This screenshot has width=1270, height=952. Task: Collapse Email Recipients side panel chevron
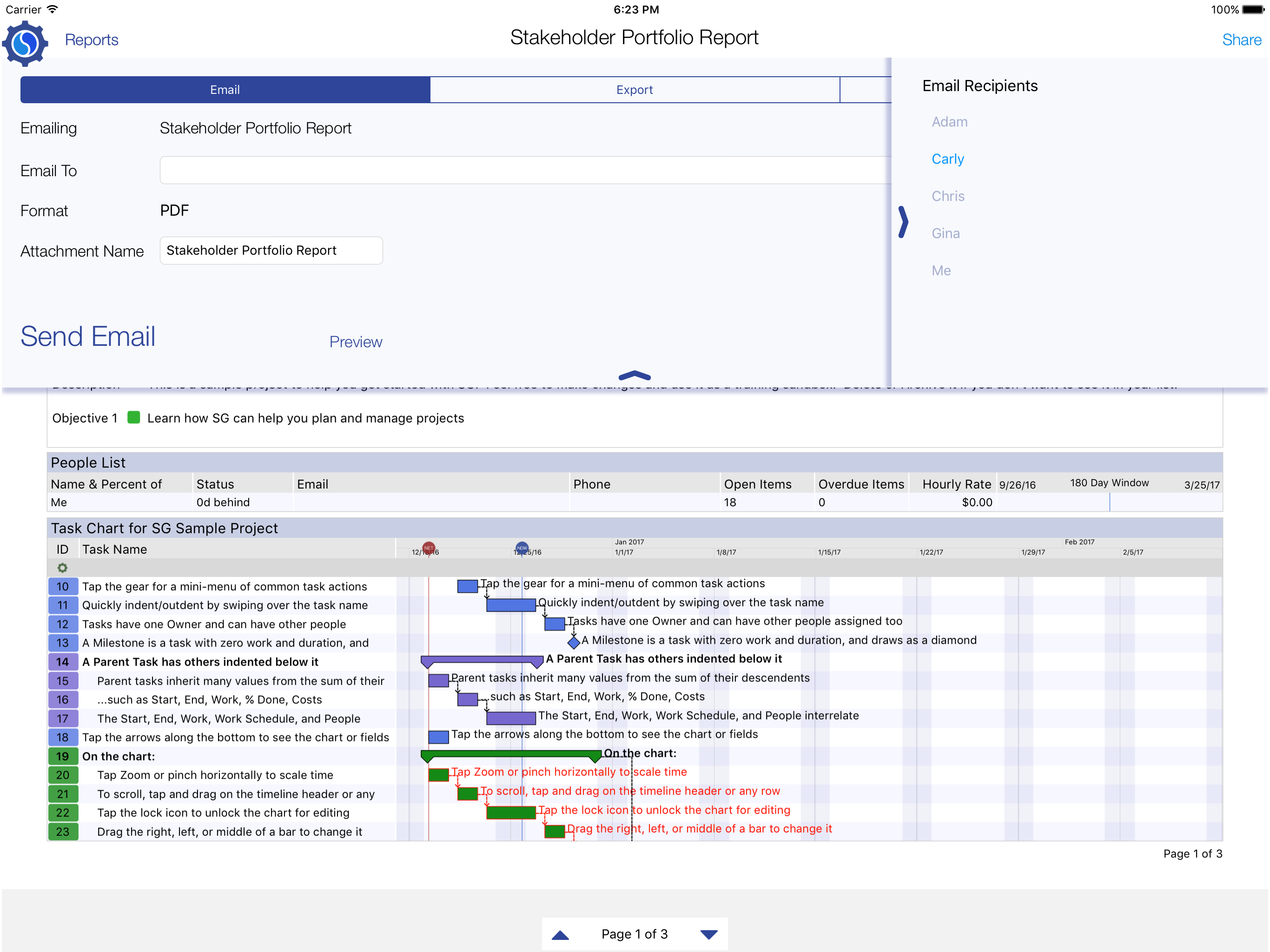903,222
